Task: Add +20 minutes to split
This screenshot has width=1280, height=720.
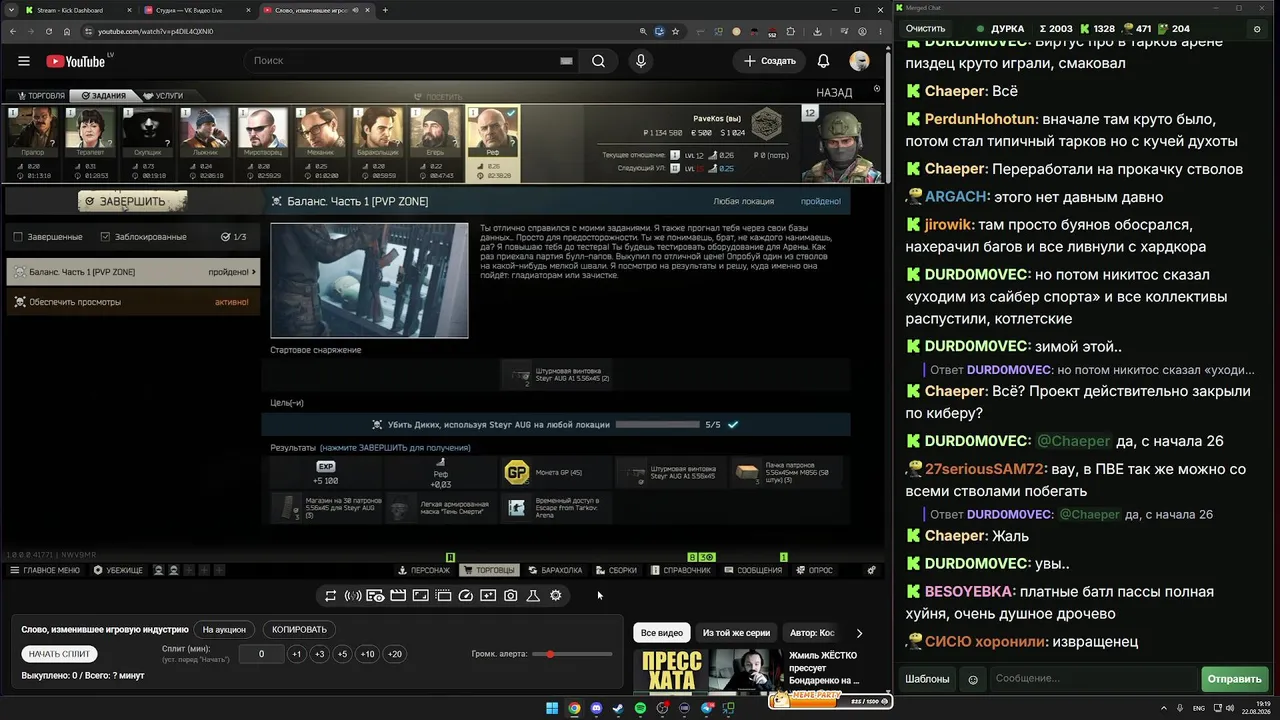Action: (x=394, y=654)
